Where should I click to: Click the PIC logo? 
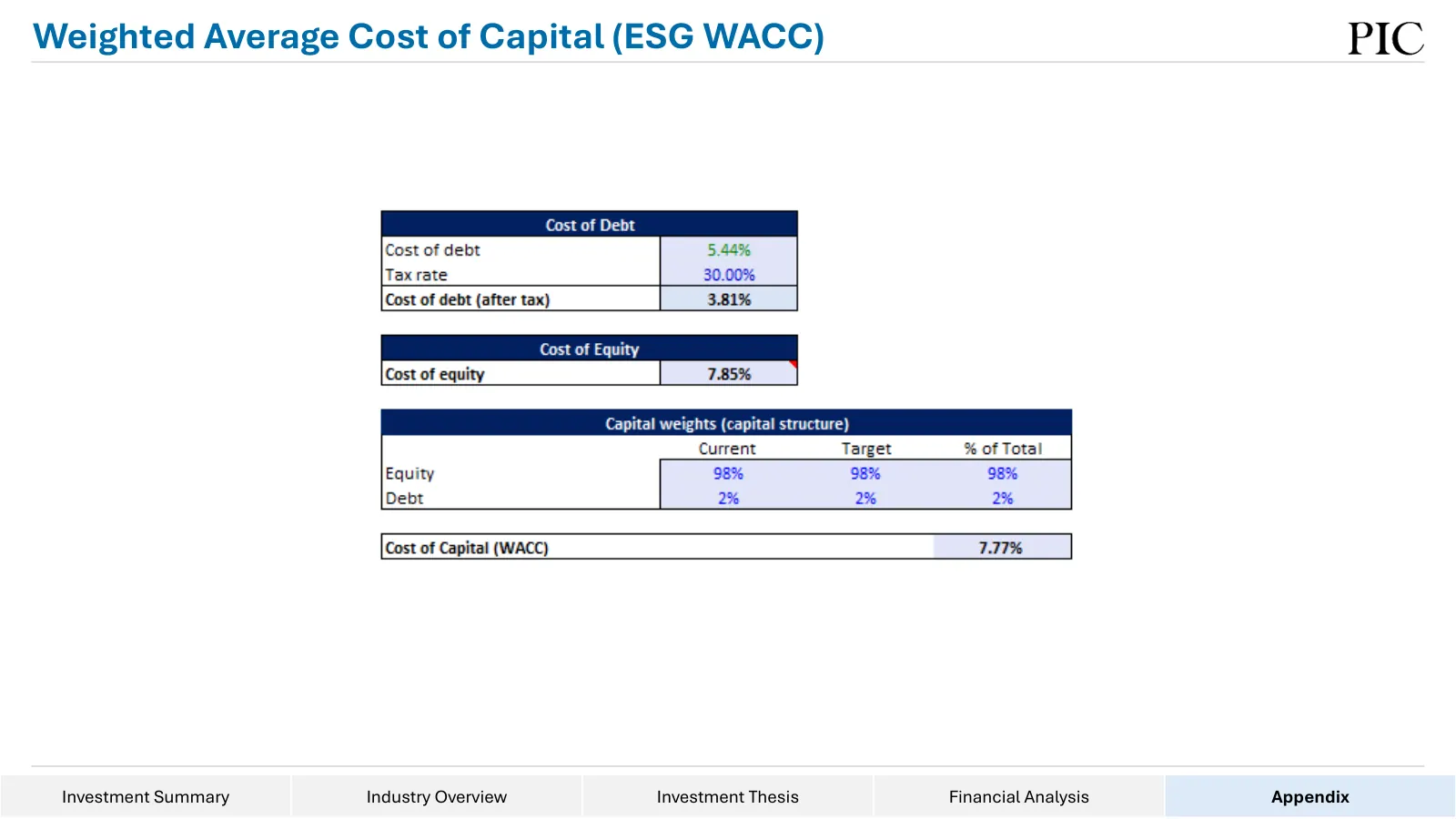point(1386,39)
